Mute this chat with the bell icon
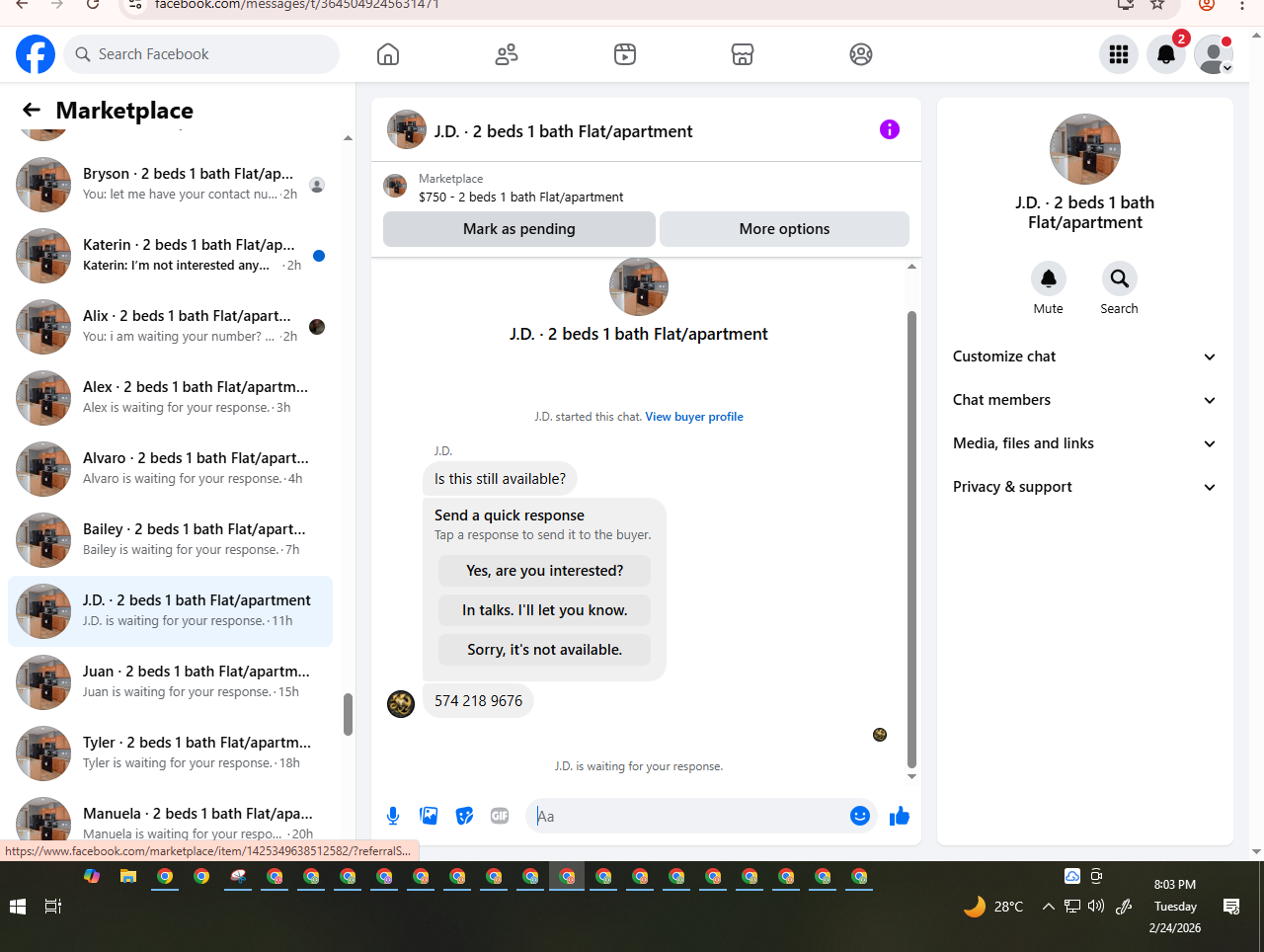 point(1049,278)
